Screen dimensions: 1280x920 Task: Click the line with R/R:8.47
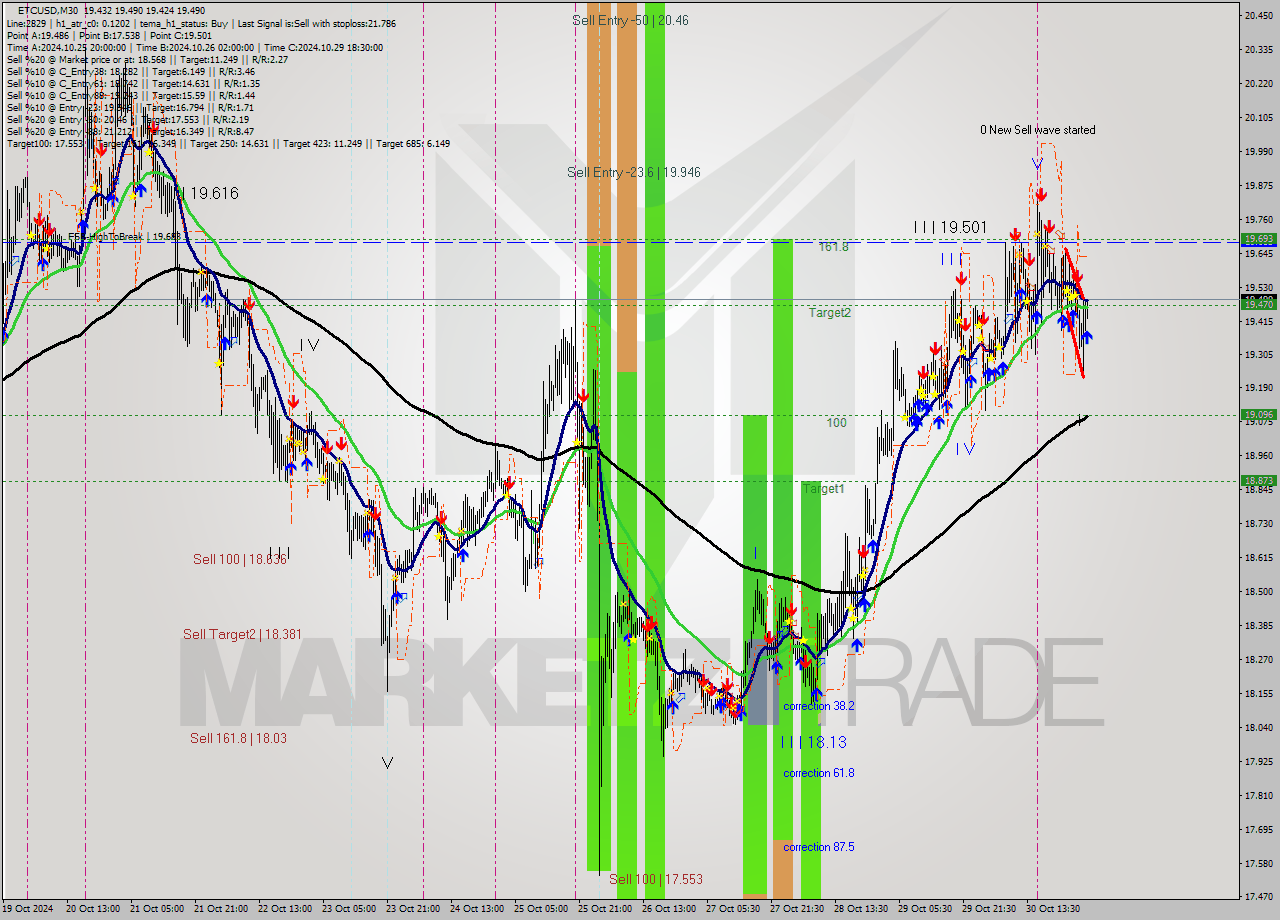pos(130,131)
